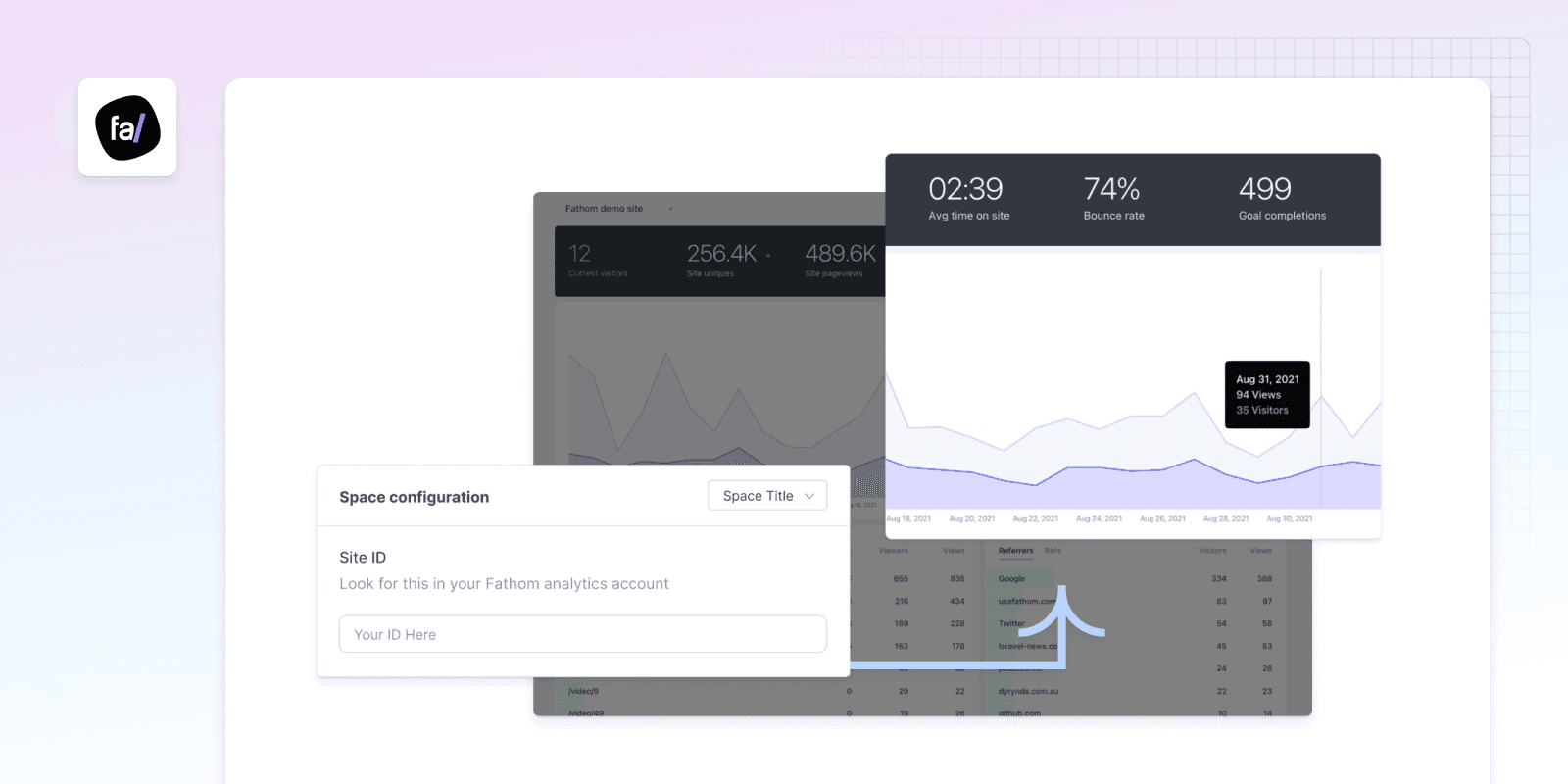Viewport: 1568px width, 784px height.
Task: Select the usefathom.com referrer row
Action: pyautogui.click(x=1135, y=602)
